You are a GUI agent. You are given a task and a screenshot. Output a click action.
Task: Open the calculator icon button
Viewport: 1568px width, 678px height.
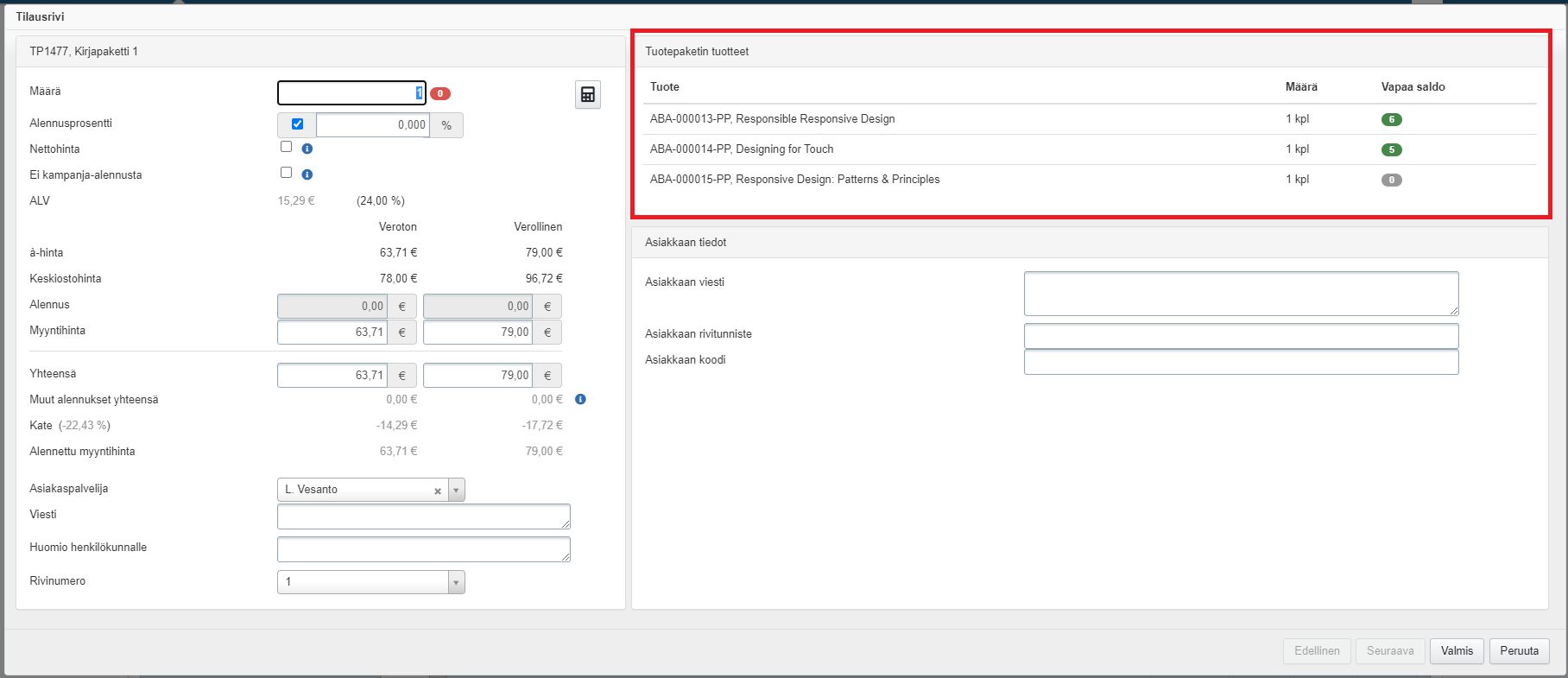click(587, 95)
